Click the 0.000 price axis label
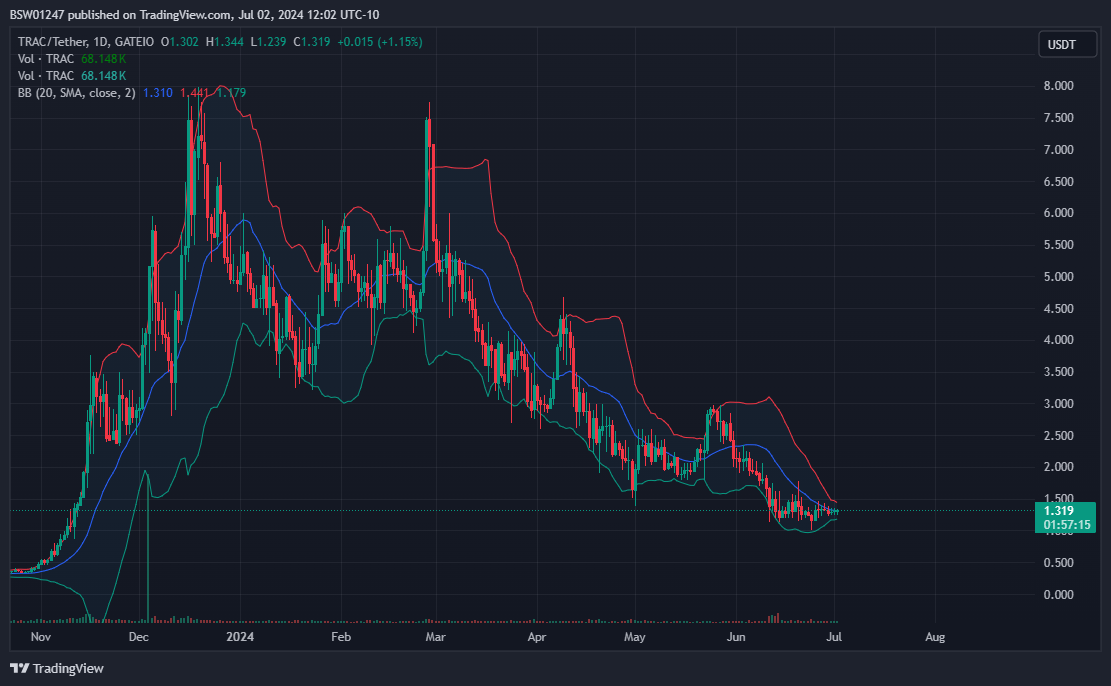Screen dimensions: 1111x686 [x=1059, y=594]
